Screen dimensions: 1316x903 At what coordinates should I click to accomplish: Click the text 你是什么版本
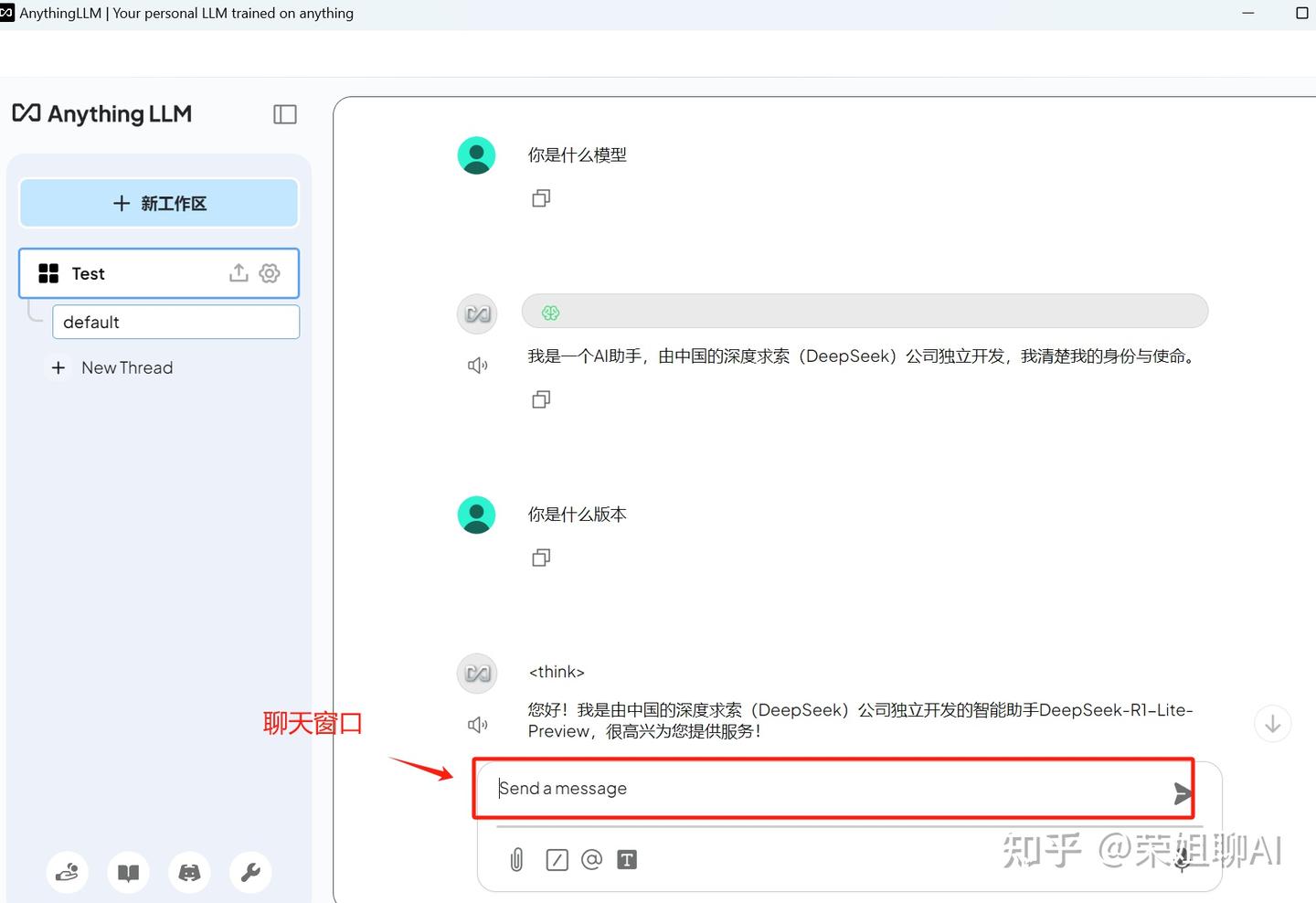coord(578,515)
